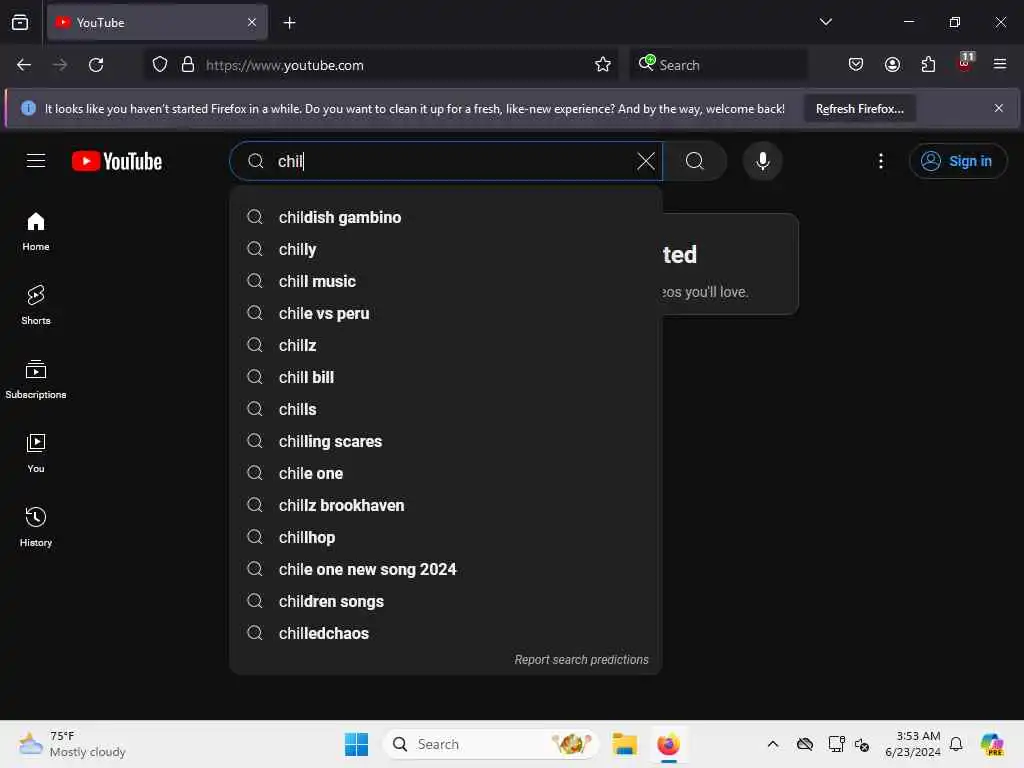Open Subscriptions in the sidebar
1024x768 pixels.
click(36, 379)
